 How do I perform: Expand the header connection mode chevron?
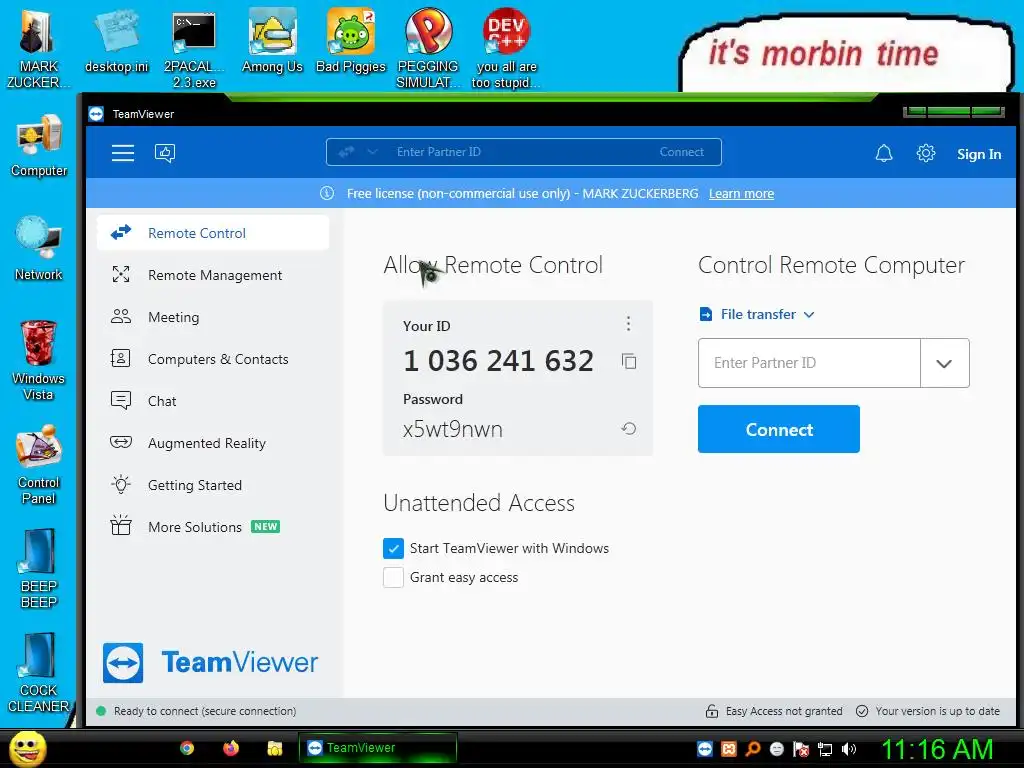pos(372,152)
